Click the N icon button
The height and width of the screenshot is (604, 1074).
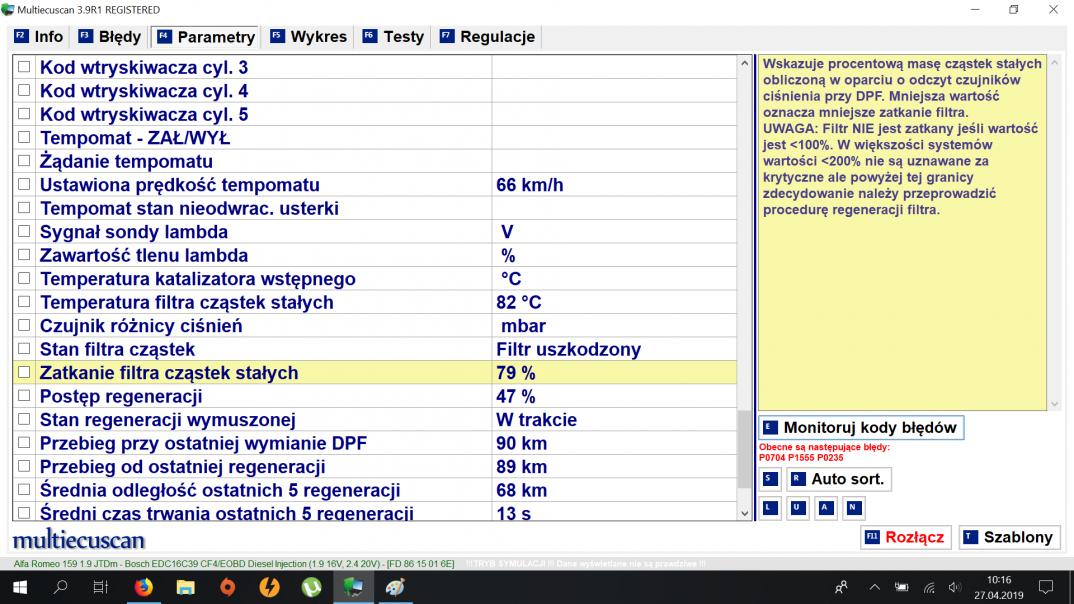coord(852,508)
